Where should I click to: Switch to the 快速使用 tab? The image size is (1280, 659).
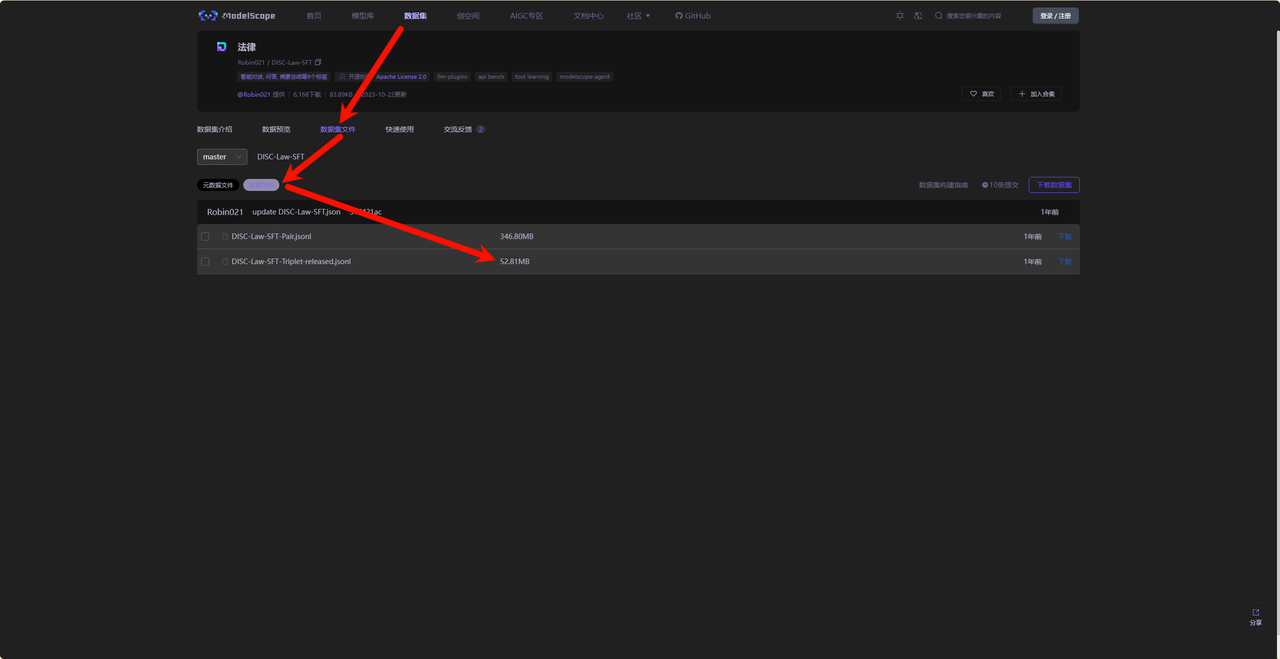point(400,129)
